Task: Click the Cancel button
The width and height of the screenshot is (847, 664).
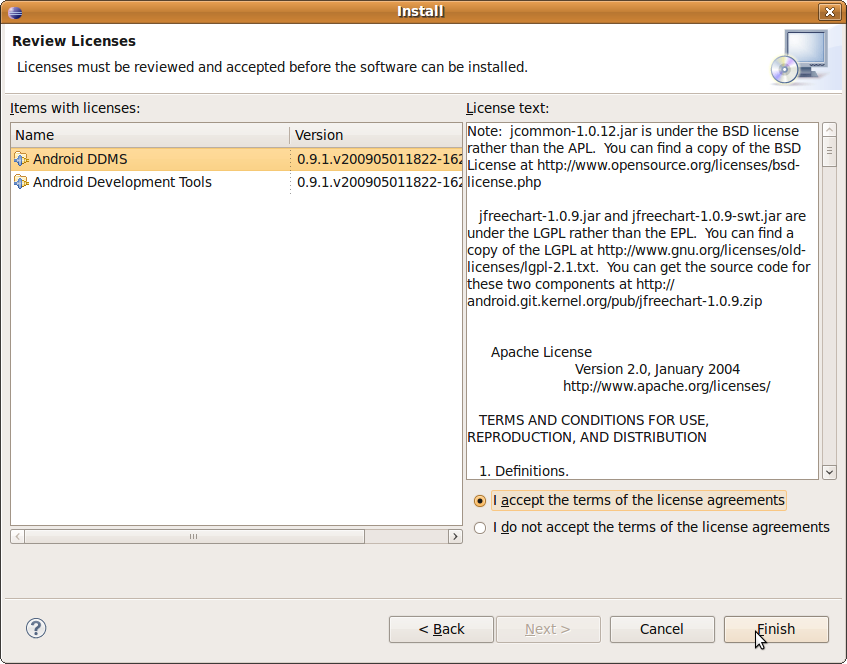Action: [662, 629]
